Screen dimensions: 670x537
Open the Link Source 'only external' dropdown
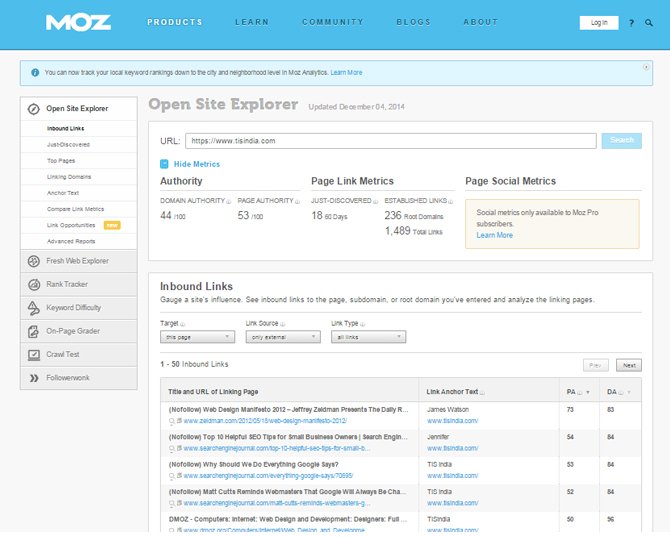tap(283, 337)
